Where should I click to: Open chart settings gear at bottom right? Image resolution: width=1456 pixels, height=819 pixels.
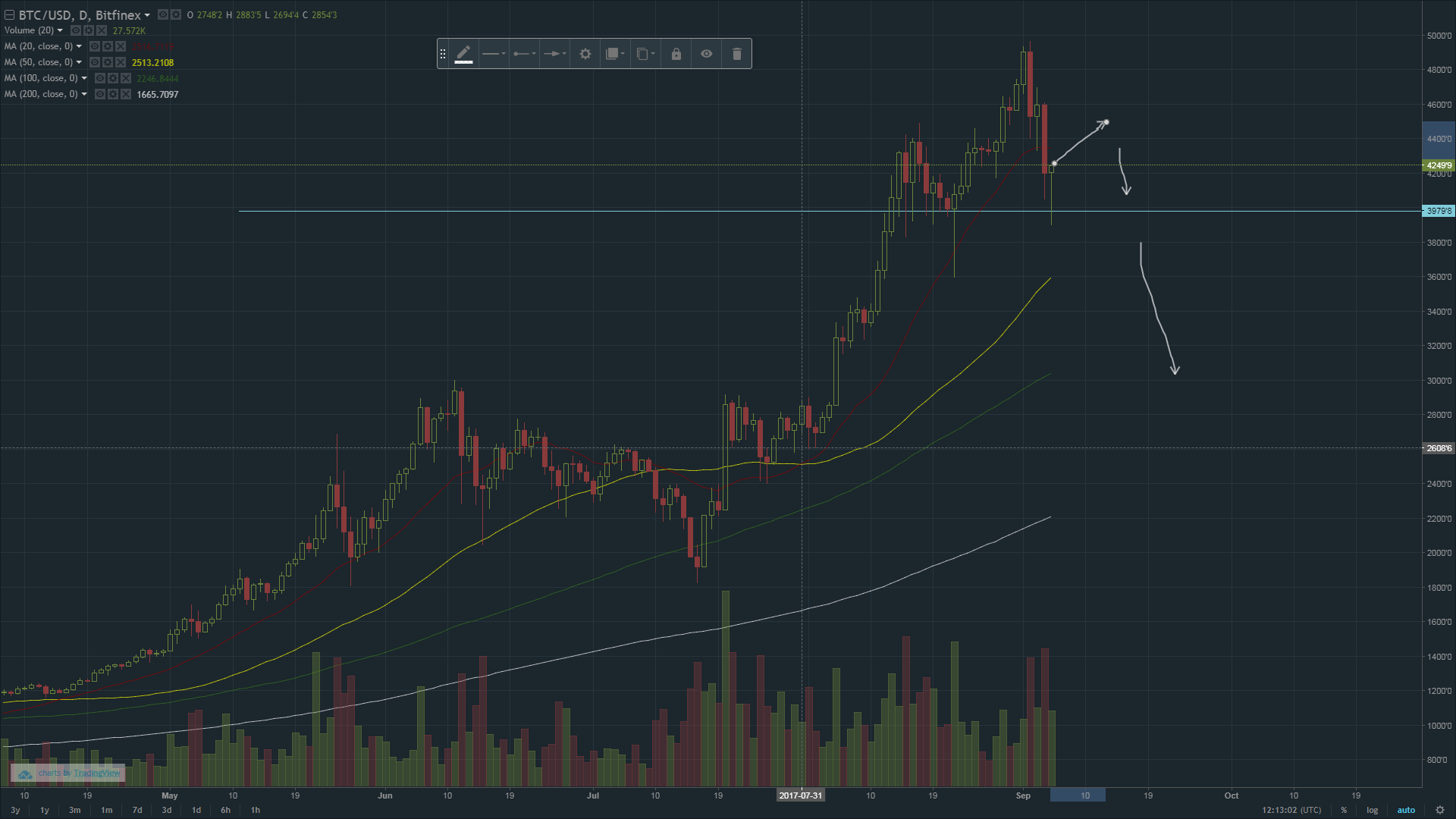[x=1439, y=810]
